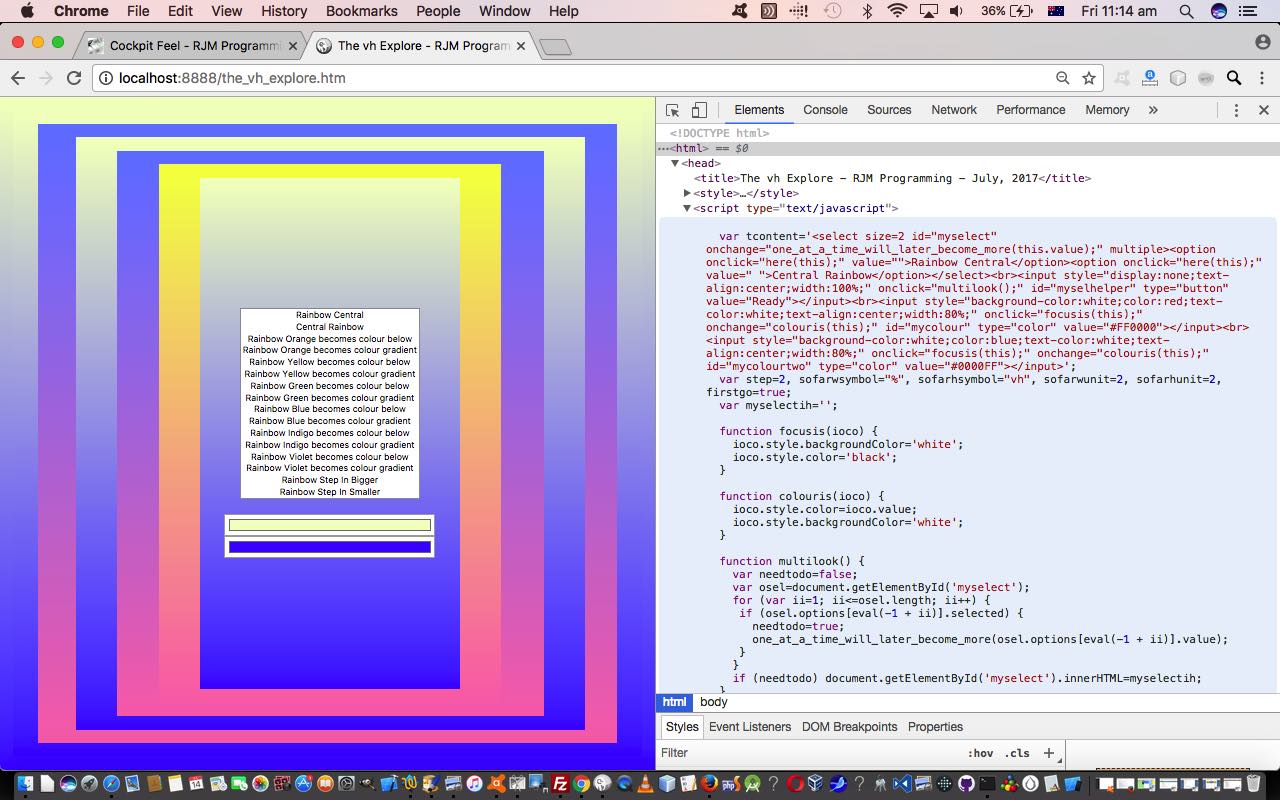Open the blue colour picker swatch
The width and height of the screenshot is (1280, 800).
tap(329, 547)
